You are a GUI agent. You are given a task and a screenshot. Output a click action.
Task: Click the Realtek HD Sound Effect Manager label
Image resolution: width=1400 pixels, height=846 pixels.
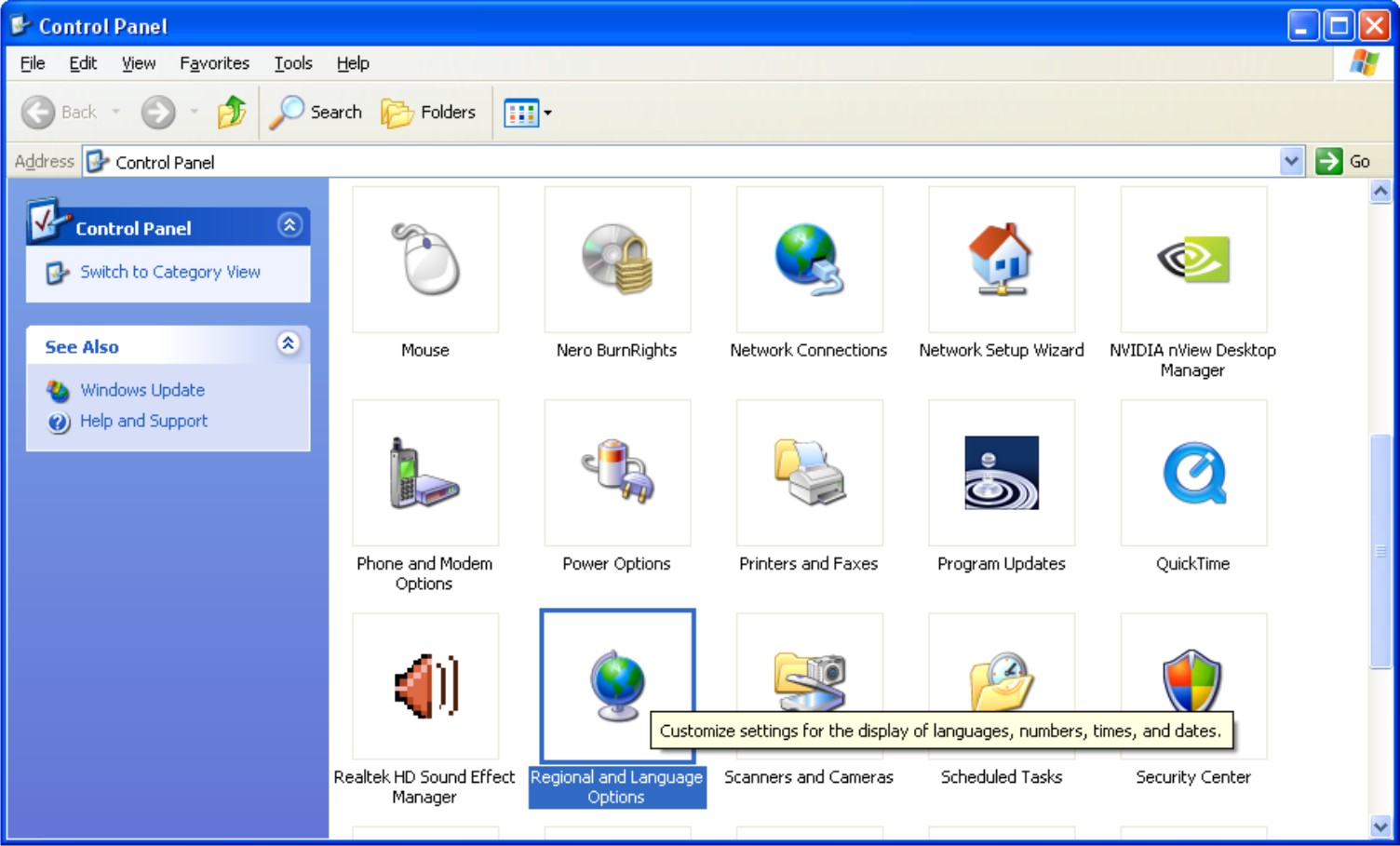click(424, 786)
